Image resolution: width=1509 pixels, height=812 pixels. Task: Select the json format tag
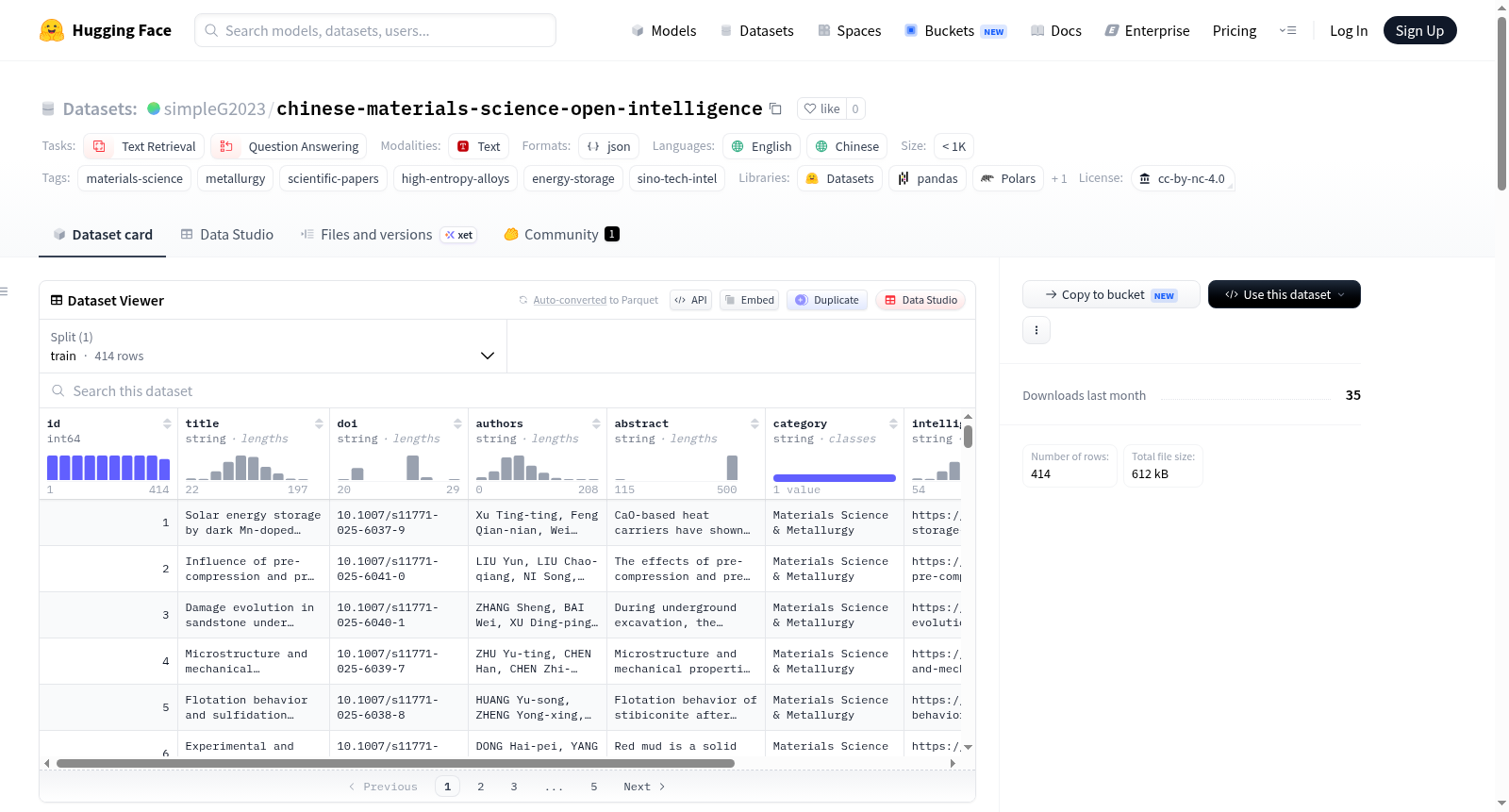(x=608, y=146)
